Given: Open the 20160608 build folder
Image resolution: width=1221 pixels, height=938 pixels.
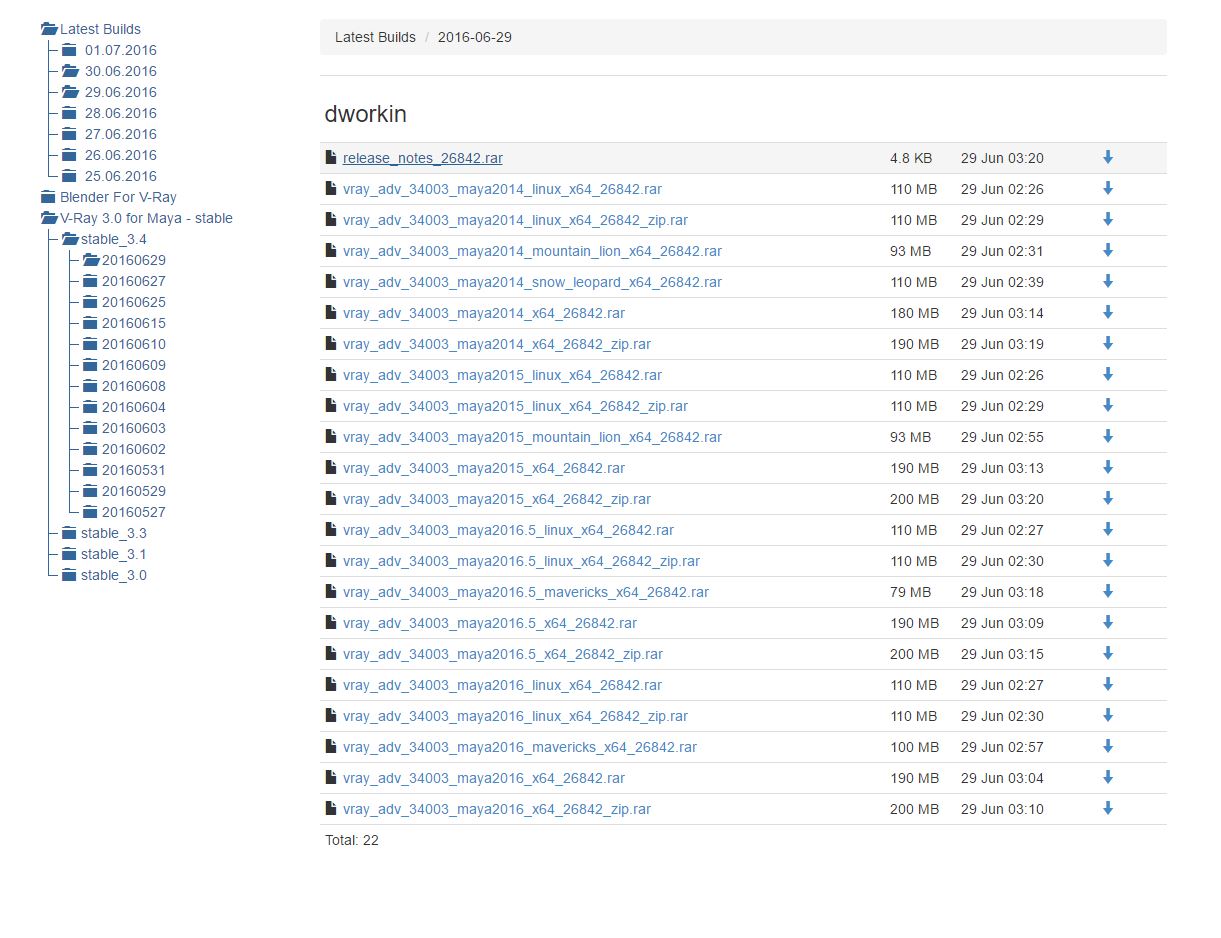Looking at the screenshot, I should (134, 386).
